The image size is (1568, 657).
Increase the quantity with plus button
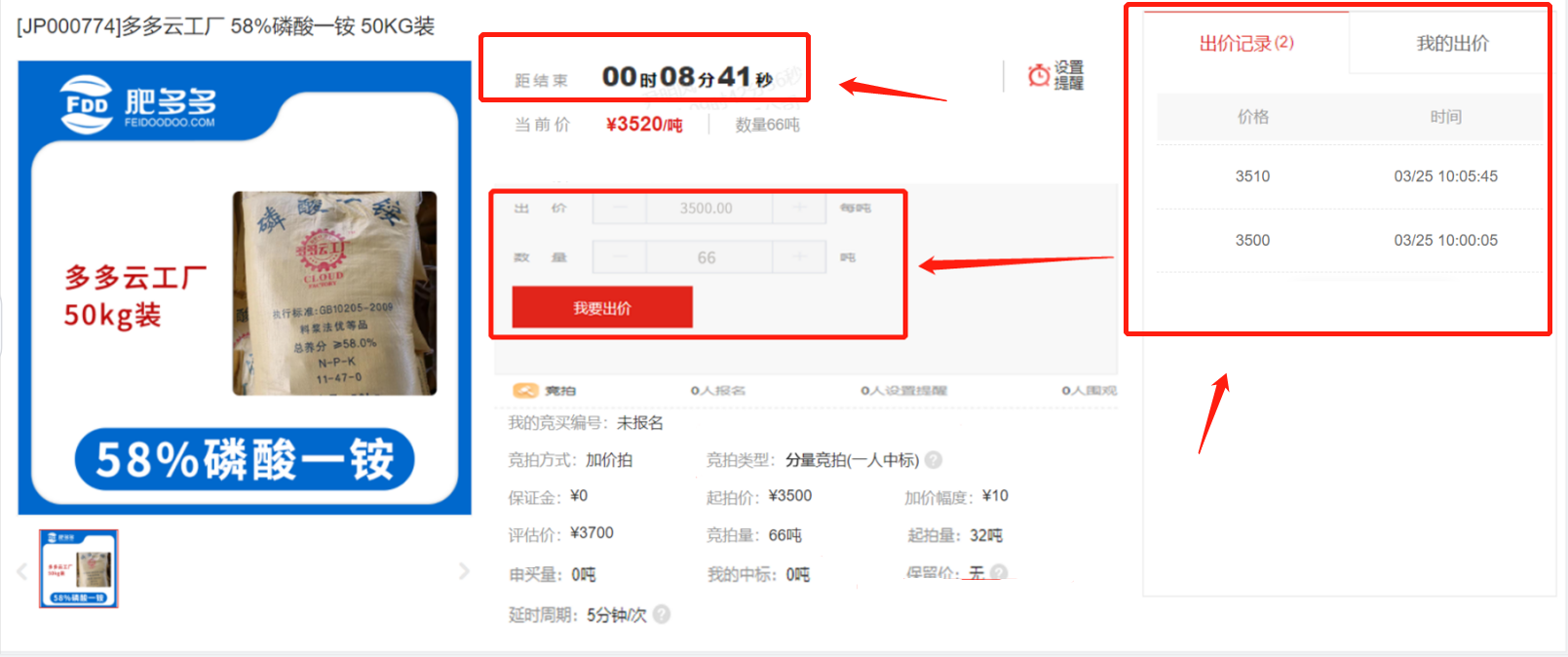point(799,257)
